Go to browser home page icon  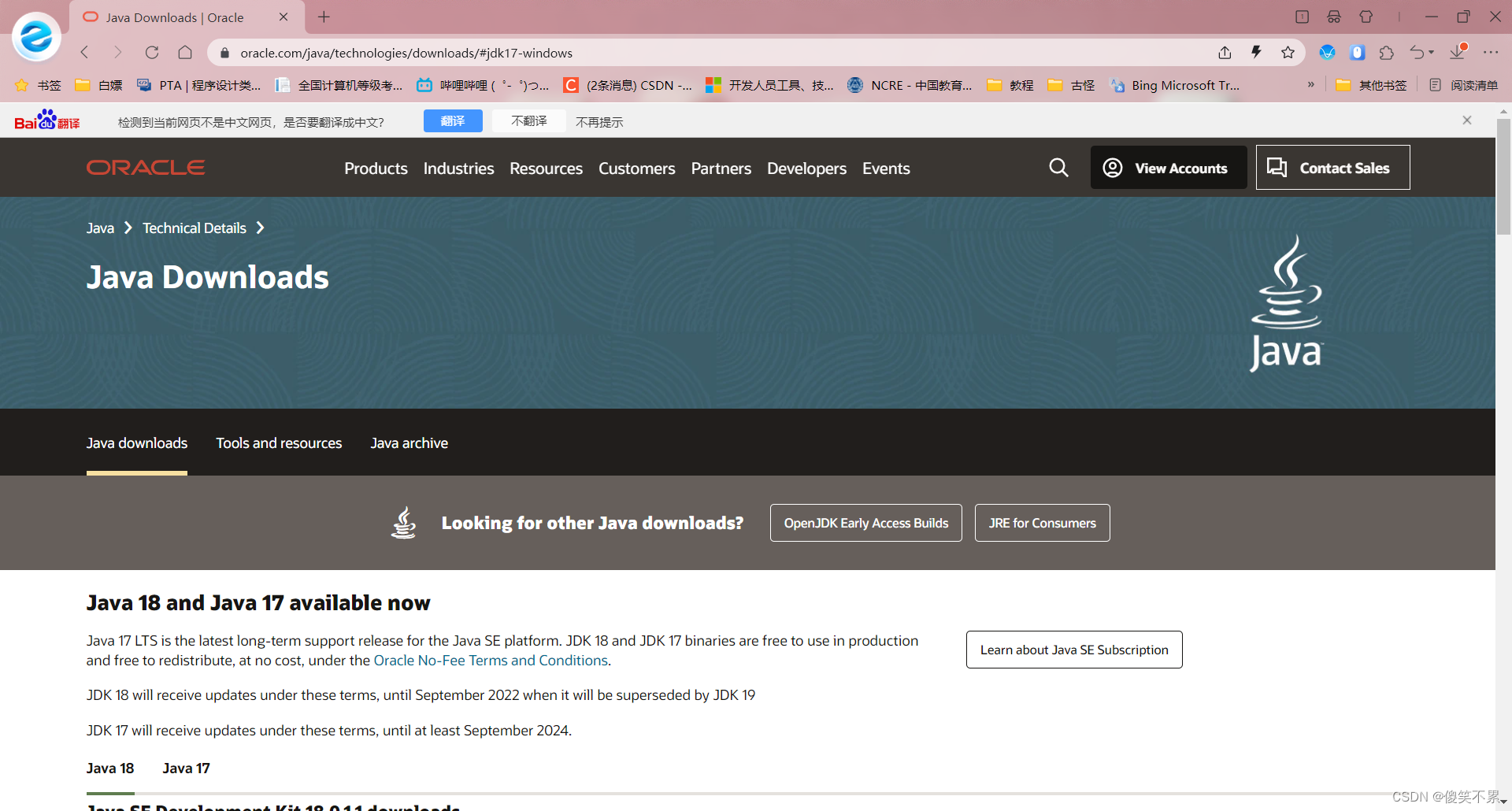[185, 53]
